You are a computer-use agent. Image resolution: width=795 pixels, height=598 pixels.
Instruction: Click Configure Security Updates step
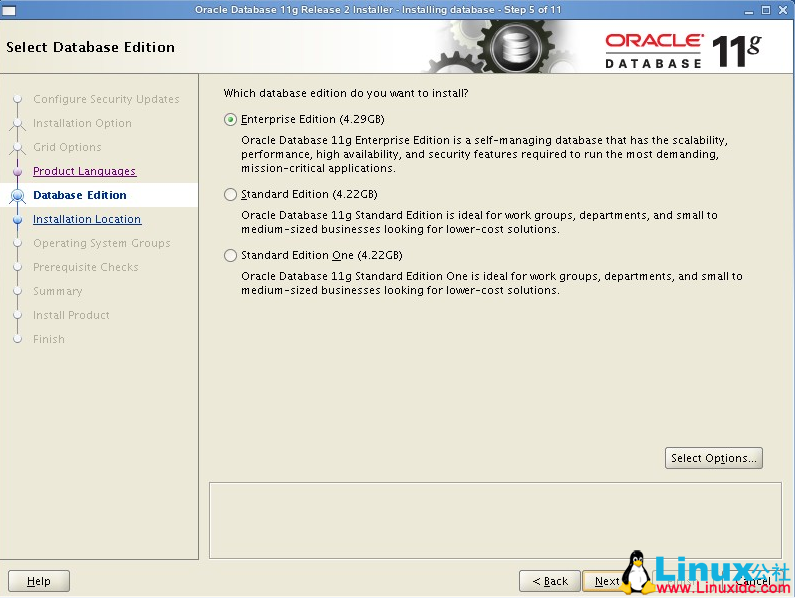106,99
